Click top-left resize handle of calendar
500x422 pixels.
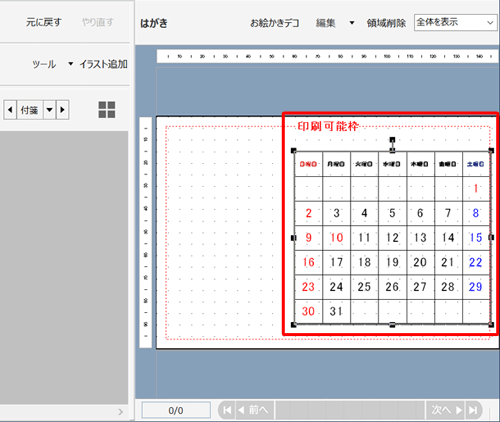pyautogui.click(x=294, y=151)
